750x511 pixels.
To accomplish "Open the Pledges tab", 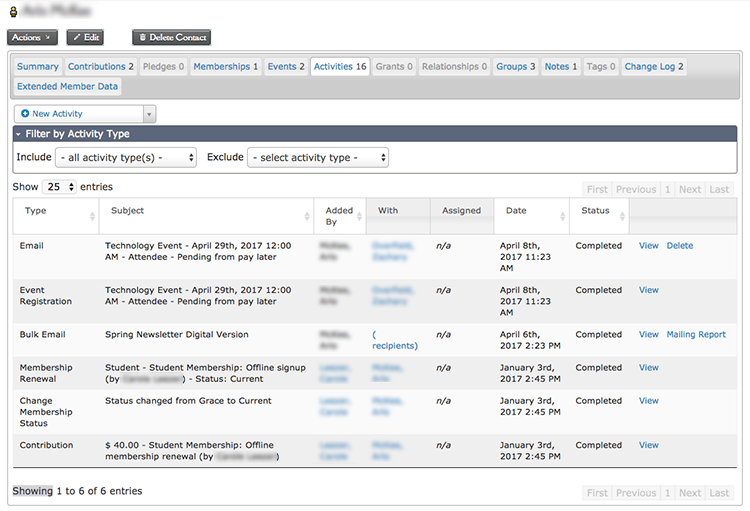I will 163,67.
